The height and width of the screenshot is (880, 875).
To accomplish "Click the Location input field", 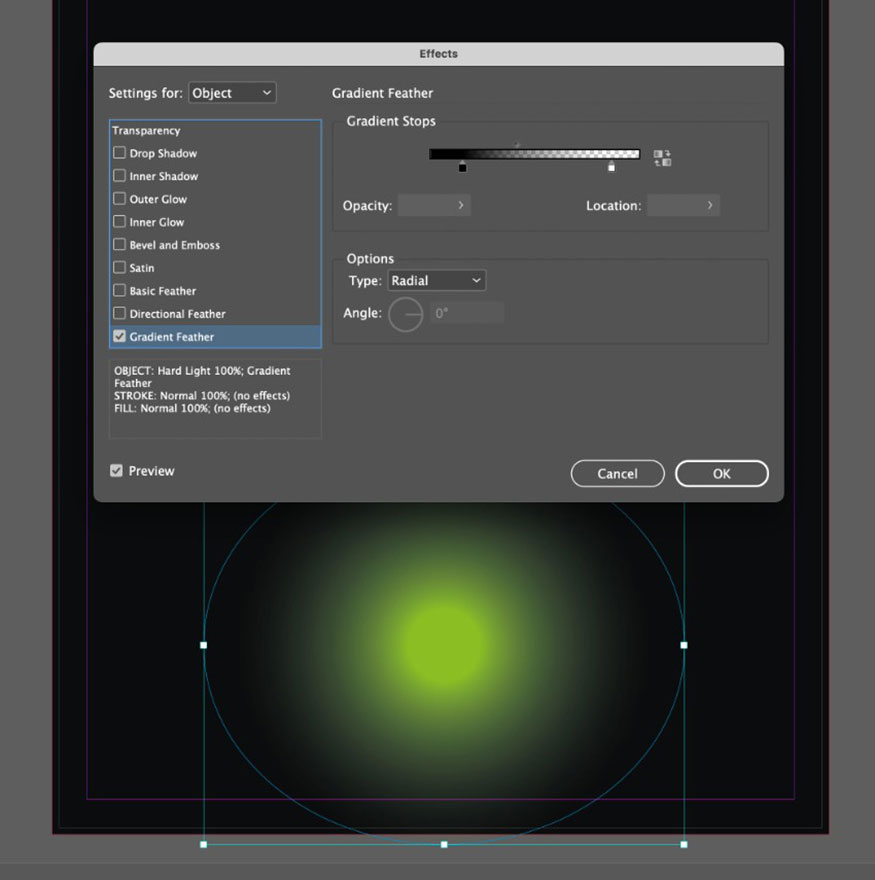I will click(x=683, y=205).
